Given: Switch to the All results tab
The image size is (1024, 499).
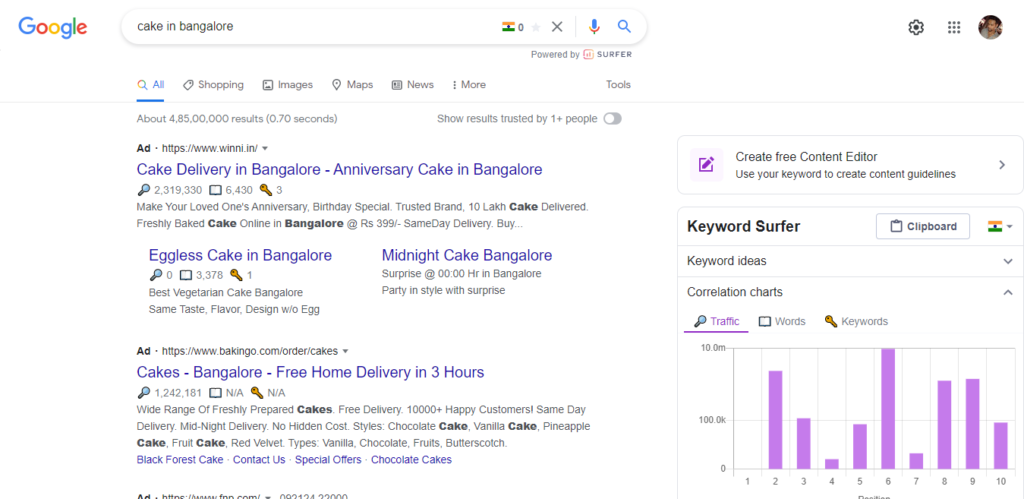Looking at the screenshot, I should click(150, 85).
